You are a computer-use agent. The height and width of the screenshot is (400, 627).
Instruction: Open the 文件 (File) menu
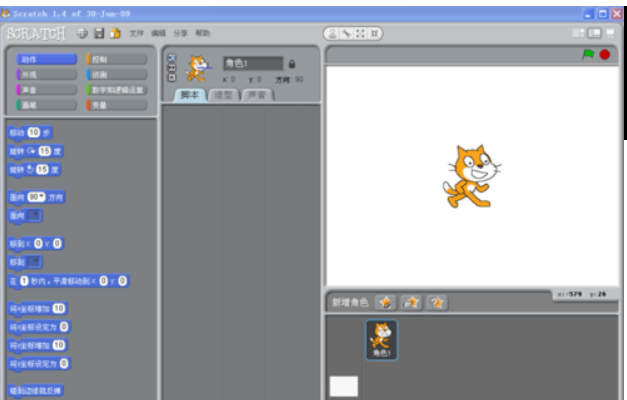pyautogui.click(x=136, y=33)
